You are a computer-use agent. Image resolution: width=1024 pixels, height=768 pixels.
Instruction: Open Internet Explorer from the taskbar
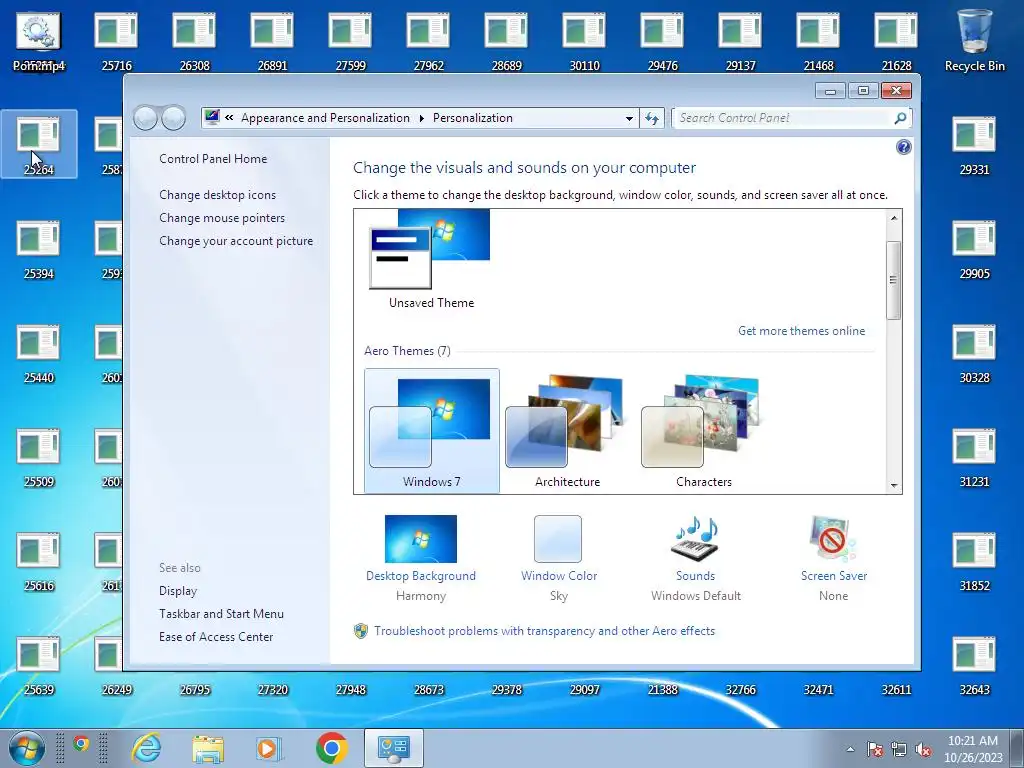[x=146, y=748]
